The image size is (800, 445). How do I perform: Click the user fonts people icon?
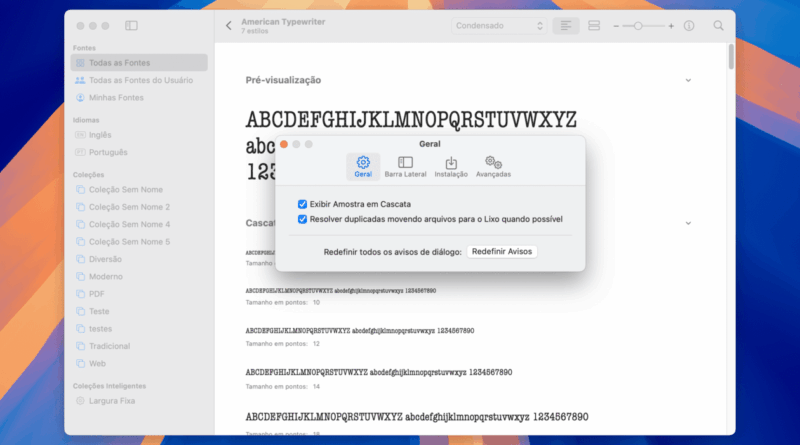click(x=80, y=80)
